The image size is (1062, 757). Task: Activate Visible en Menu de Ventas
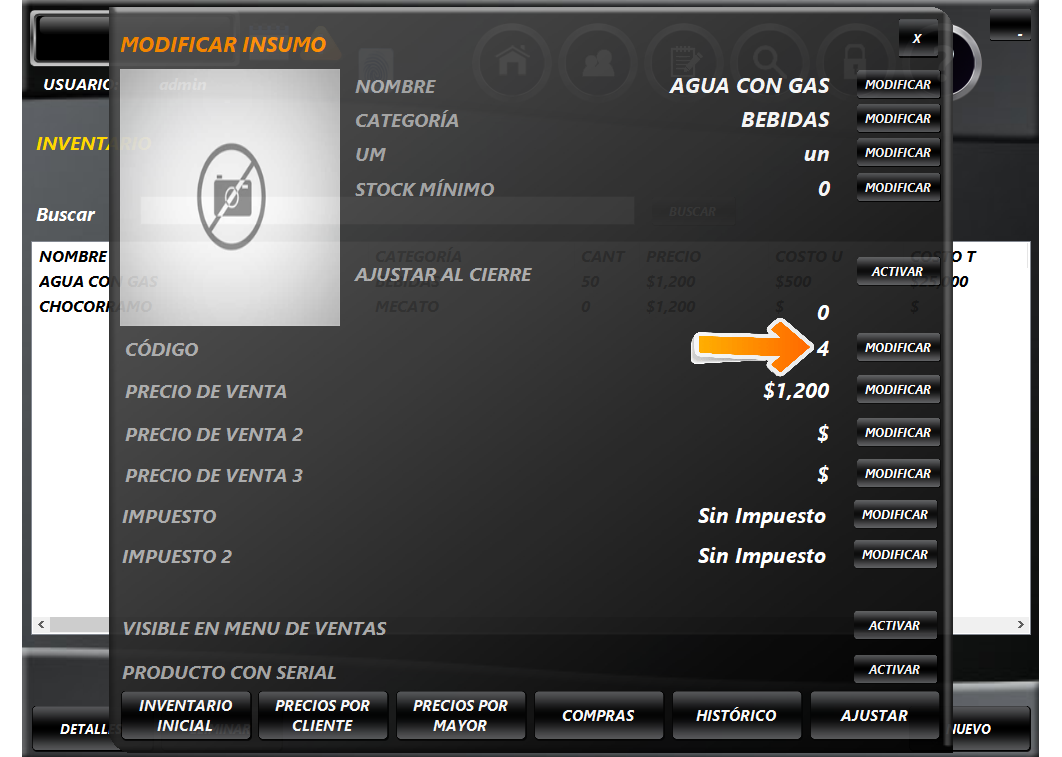click(894, 626)
